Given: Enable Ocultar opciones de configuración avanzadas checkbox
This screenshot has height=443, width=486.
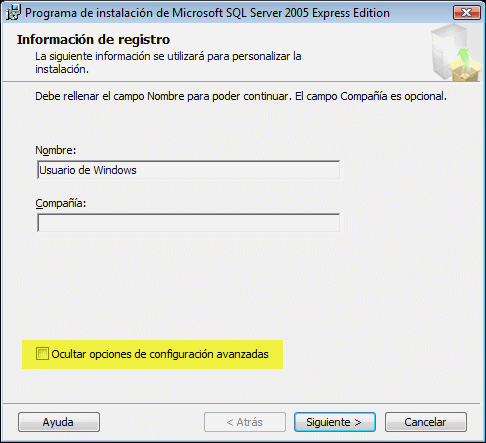Looking at the screenshot, I should pyautogui.click(x=42, y=354).
